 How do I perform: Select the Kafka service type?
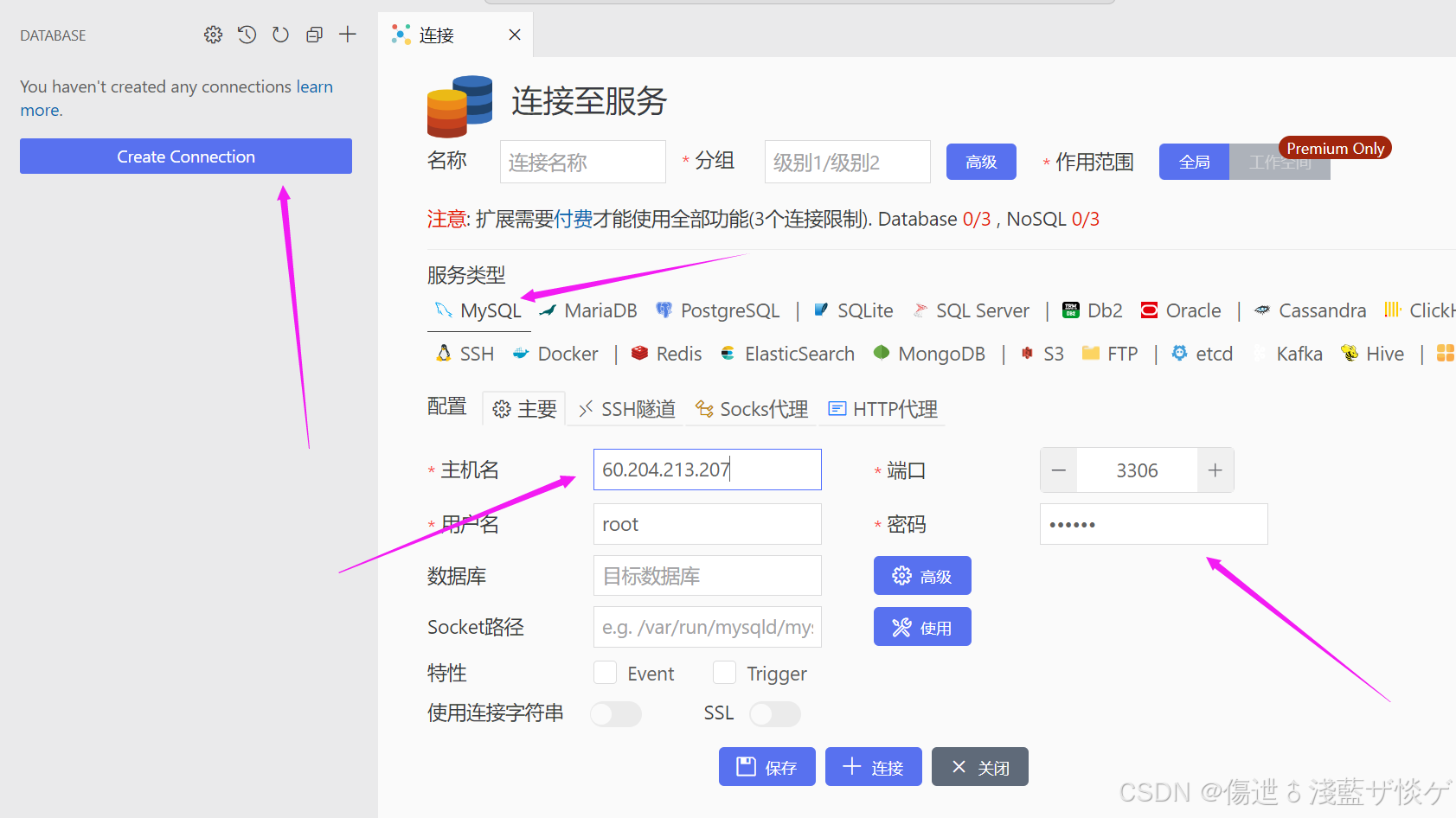click(x=1287, y=354)
